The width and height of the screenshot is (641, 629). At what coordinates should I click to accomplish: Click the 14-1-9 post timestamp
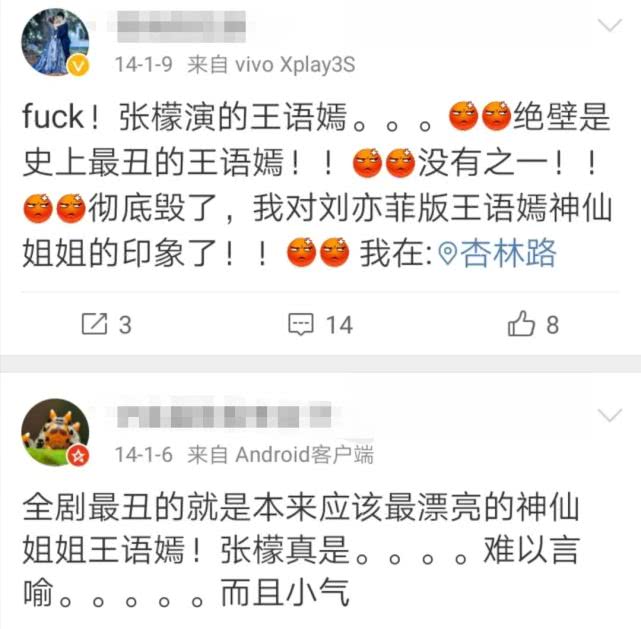tap(143, 65)
